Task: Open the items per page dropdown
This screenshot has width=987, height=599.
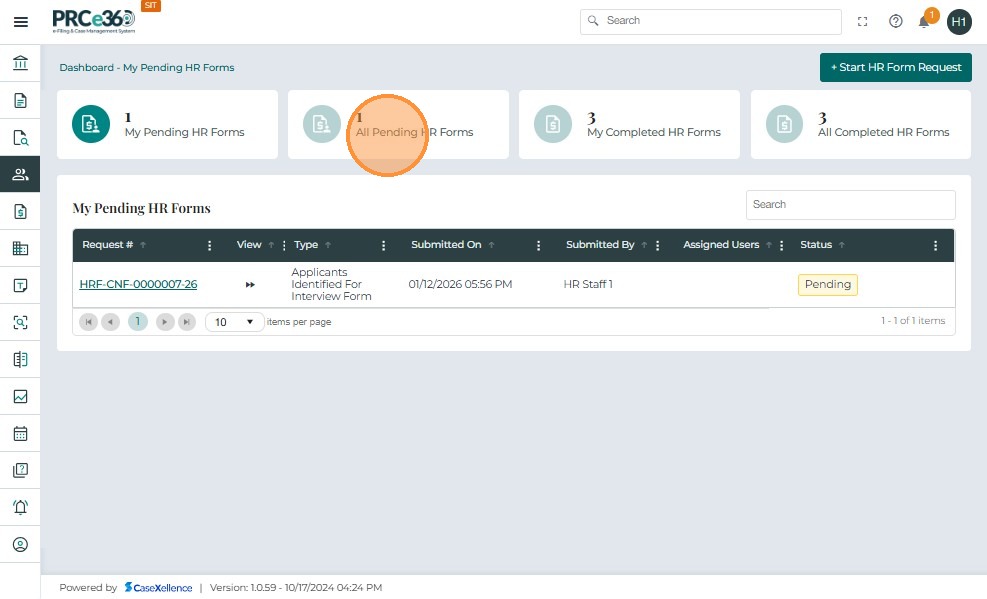Action: [x=234, y=322]
